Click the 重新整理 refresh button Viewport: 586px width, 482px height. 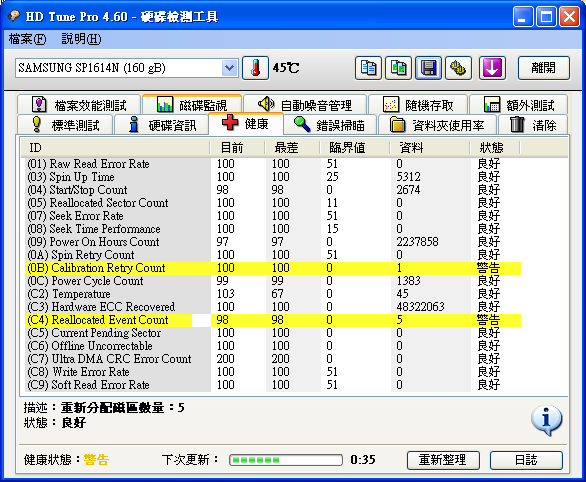click(x=443, y=460)
